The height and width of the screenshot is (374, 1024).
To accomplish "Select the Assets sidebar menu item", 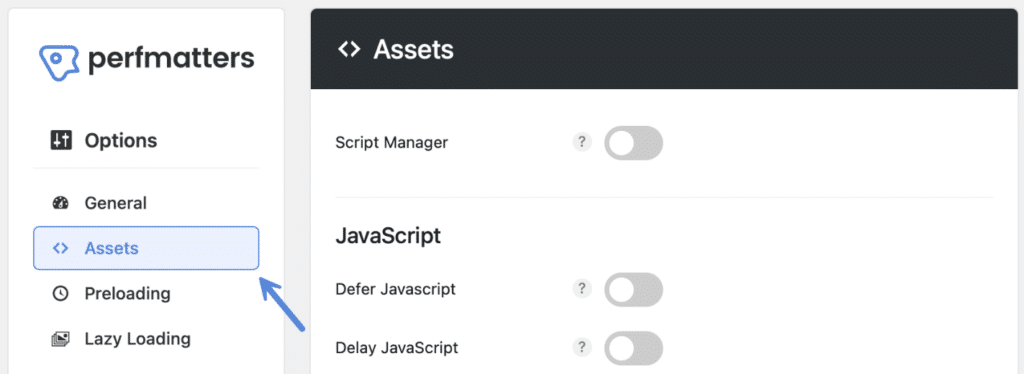I will click(x=146, y=248).
